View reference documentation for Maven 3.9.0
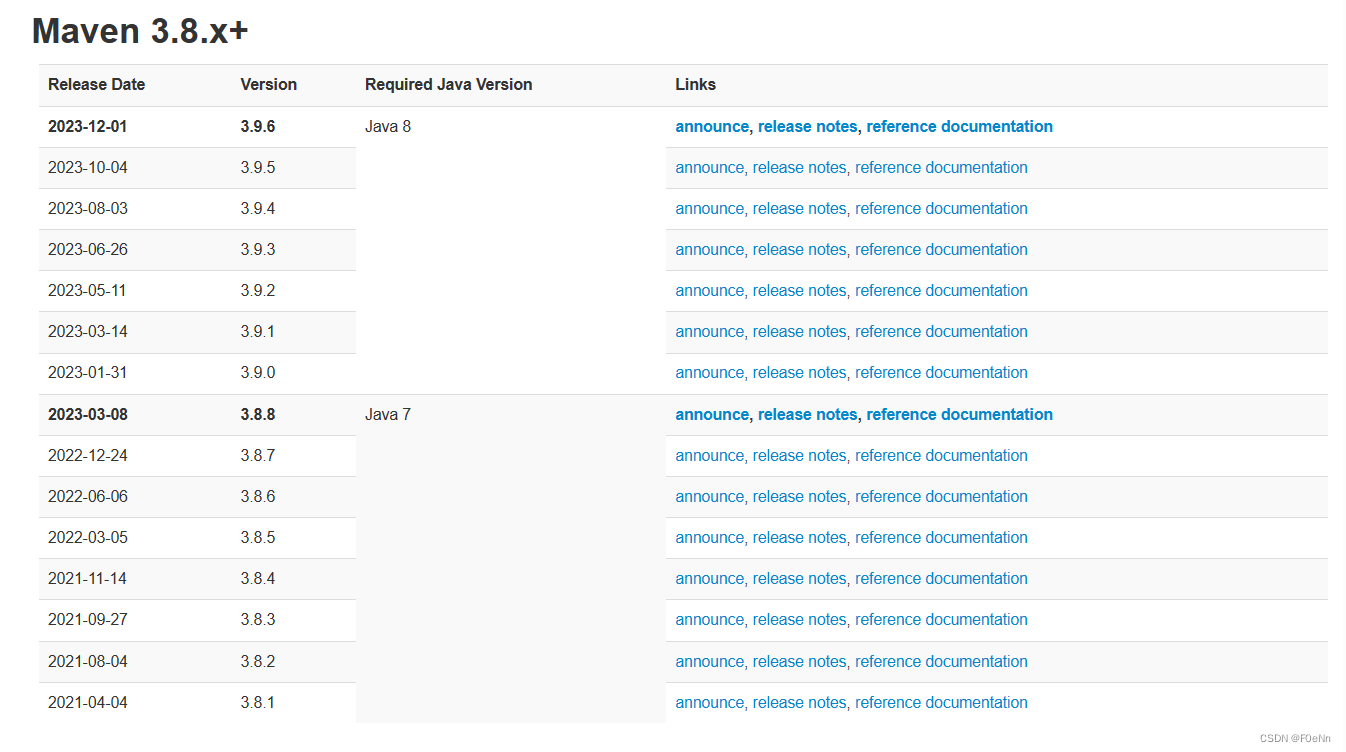The height and width of the screenshot is (752, 1346). (941, 372)
